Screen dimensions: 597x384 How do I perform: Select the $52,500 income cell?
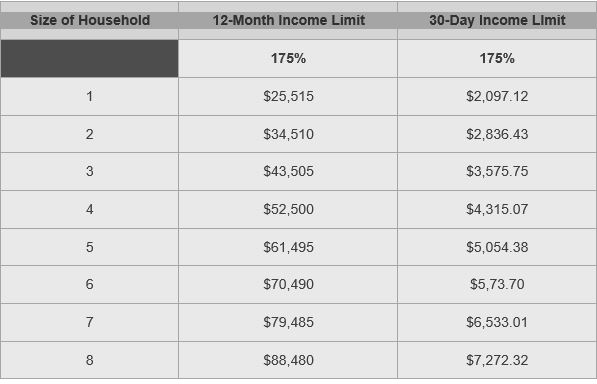(x=288, y=210)
